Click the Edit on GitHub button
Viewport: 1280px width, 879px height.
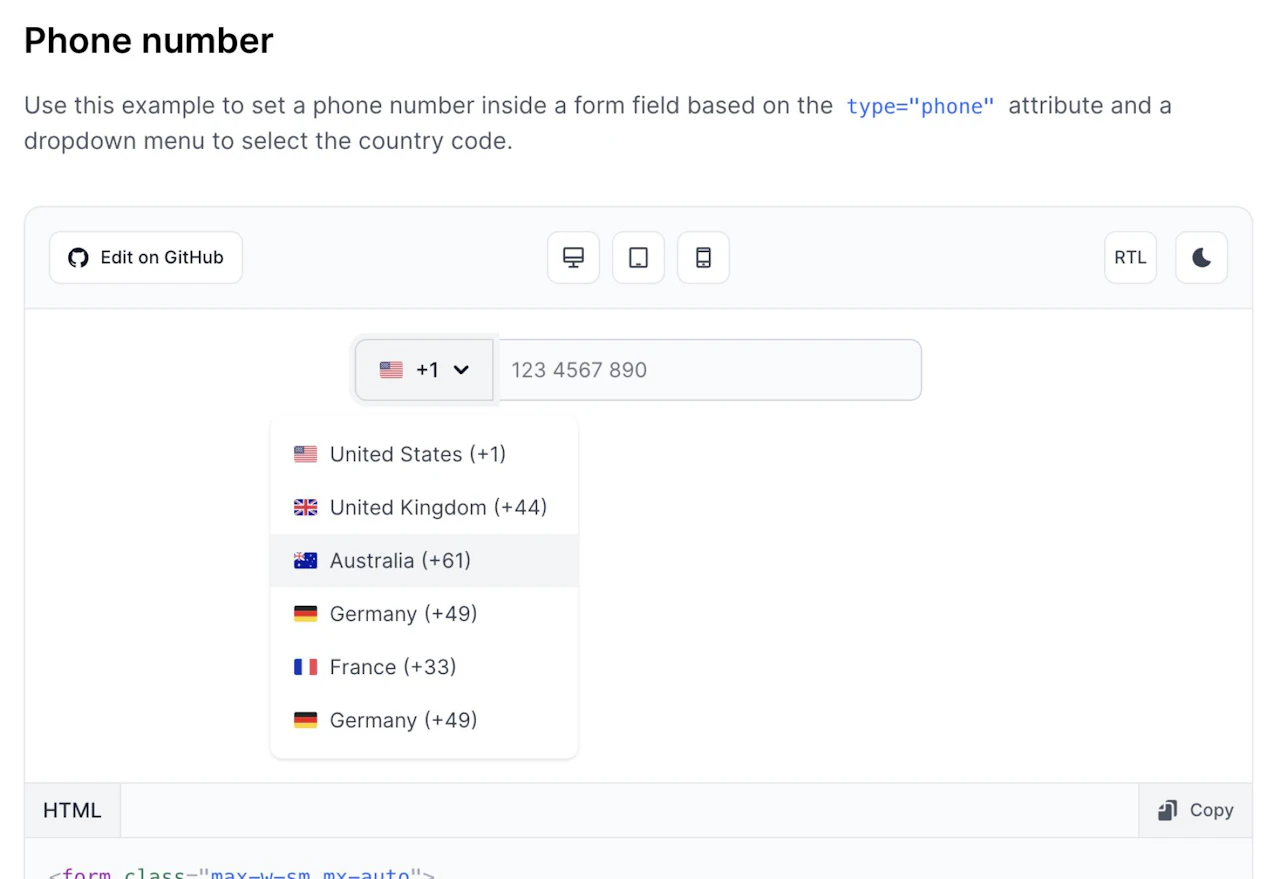pos(145,257)
